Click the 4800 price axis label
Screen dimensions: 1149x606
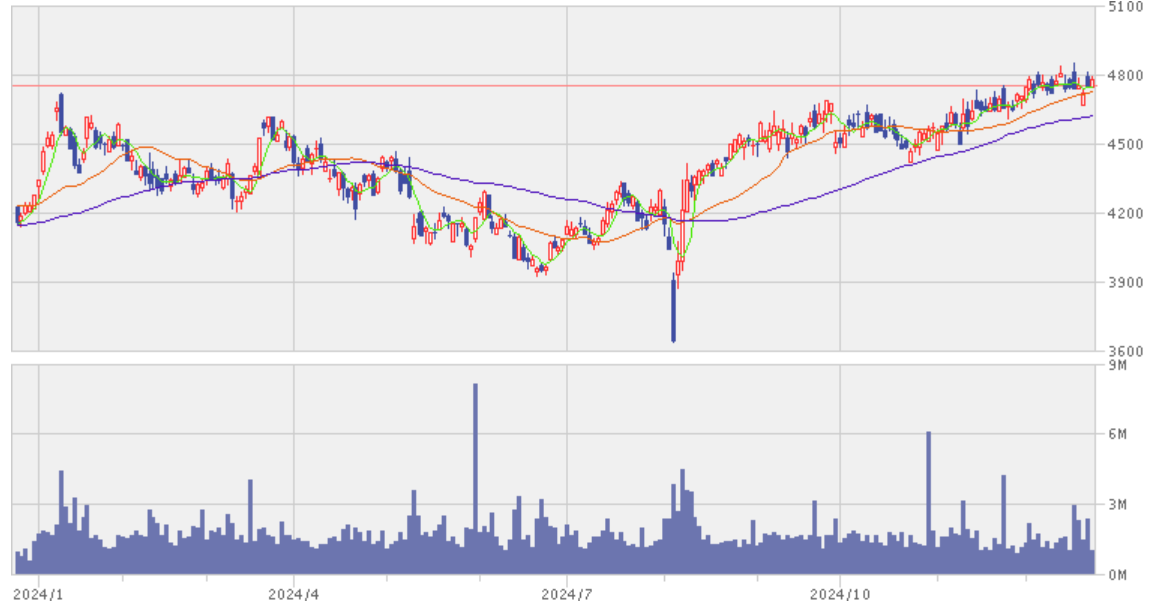pos(1126,75)
